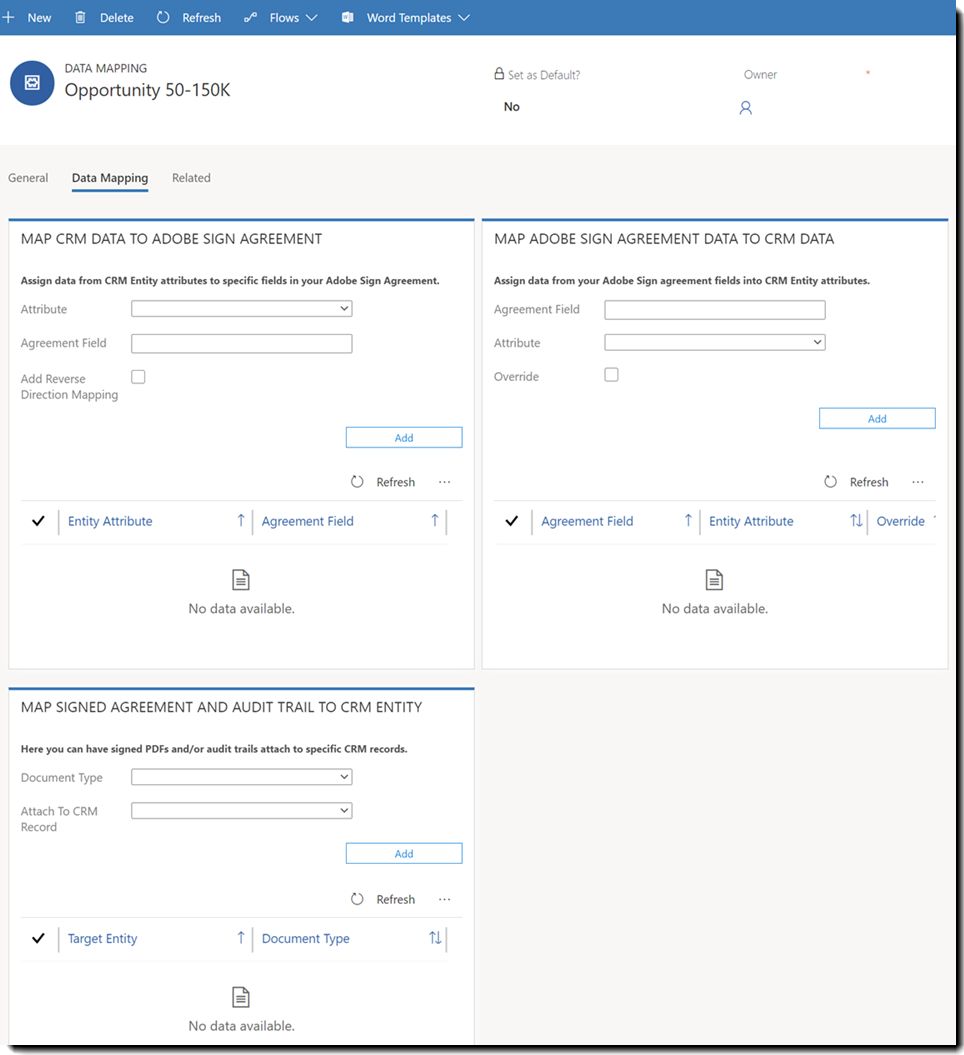Open the Attribute dropdown in Adobe Sign Agreement section

(715, 342)
